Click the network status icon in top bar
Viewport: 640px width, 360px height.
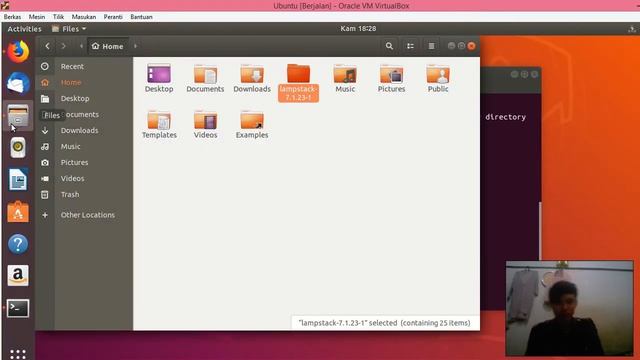pos(631,29)
